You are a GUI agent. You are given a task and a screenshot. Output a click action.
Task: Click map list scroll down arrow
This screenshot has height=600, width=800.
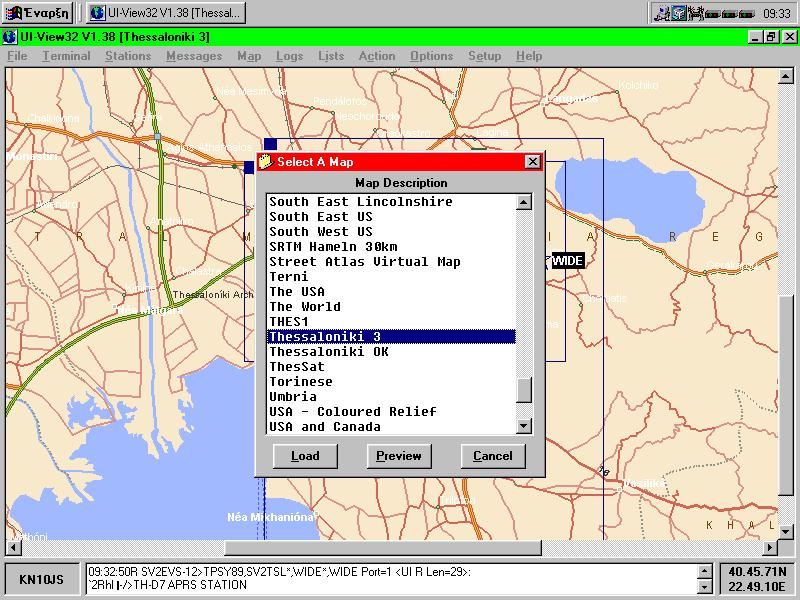tap(523, 426)
